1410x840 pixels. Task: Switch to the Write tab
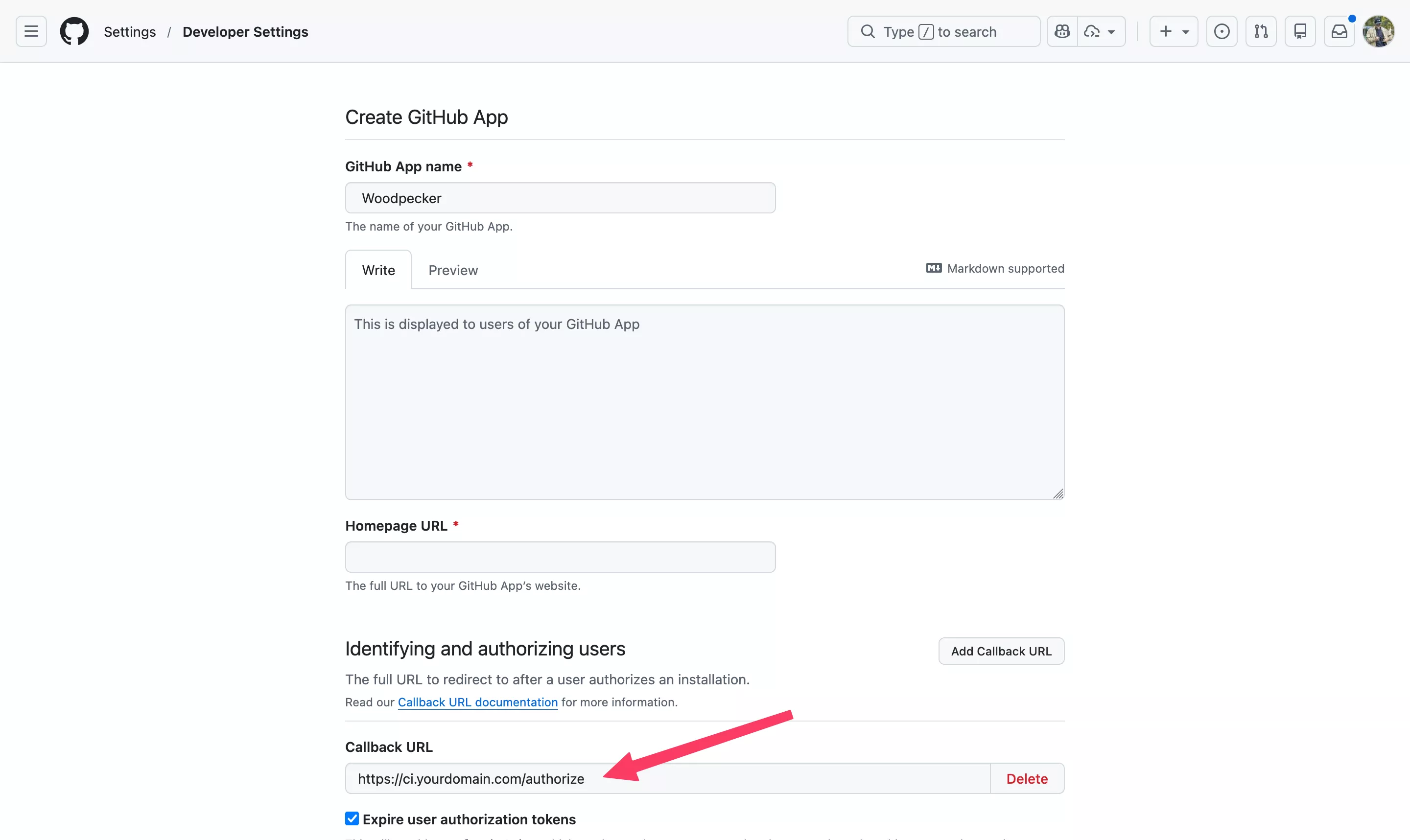378,270
